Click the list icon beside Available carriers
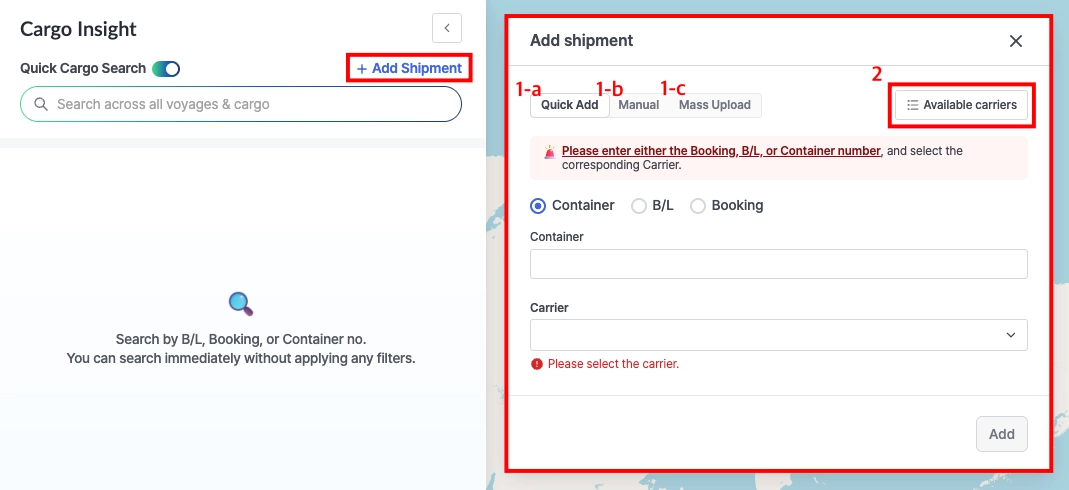 912,105
